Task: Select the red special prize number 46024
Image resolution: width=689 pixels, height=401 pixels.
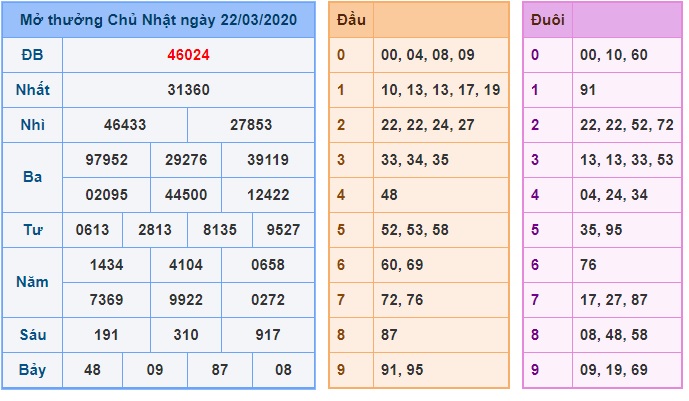Action: tap(189, 55)
